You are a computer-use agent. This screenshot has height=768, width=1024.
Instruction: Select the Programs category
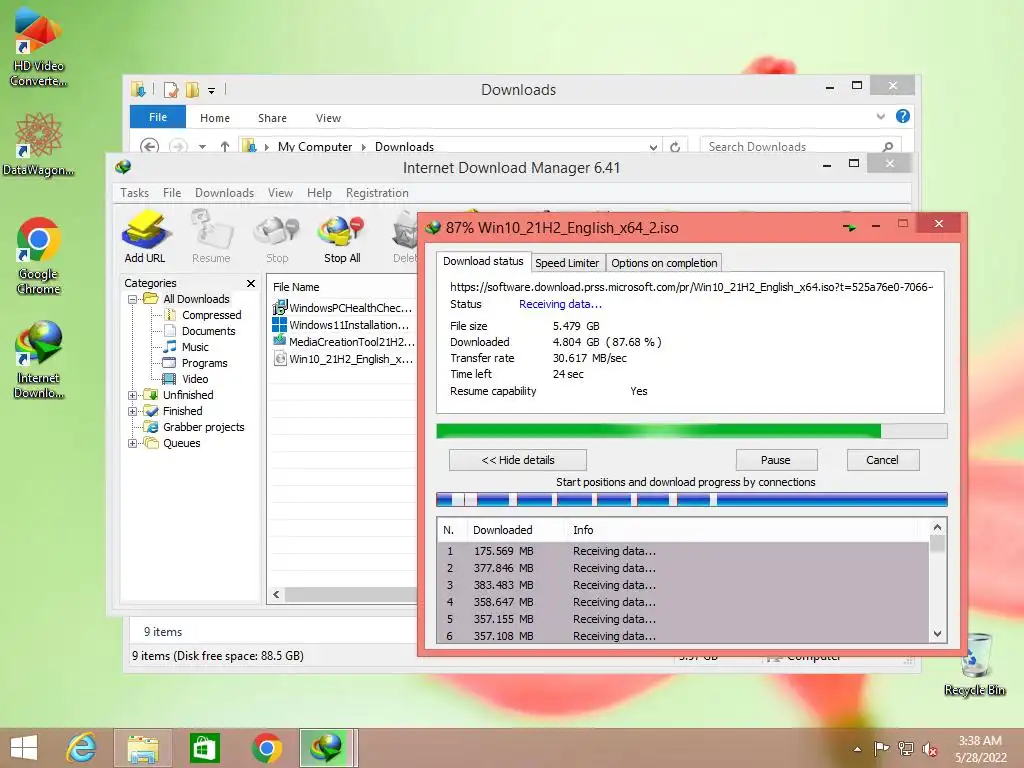click(x=204, y=363)
